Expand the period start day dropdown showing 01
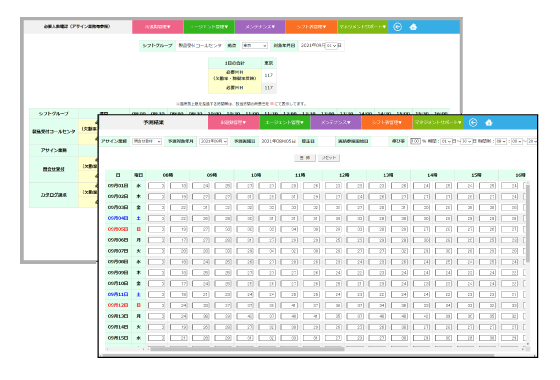This screenshot has width=560, height=380. (446, 141)
